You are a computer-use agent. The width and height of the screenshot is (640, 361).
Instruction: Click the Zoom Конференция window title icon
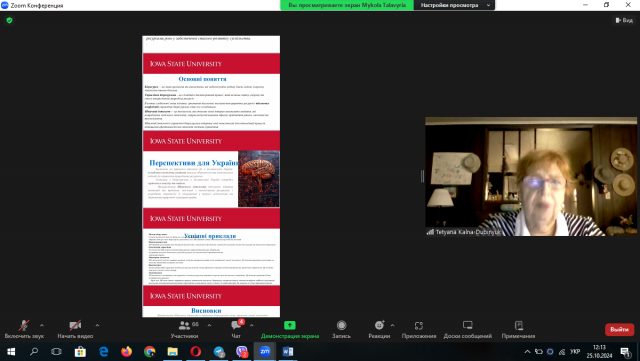coord(4,5)
